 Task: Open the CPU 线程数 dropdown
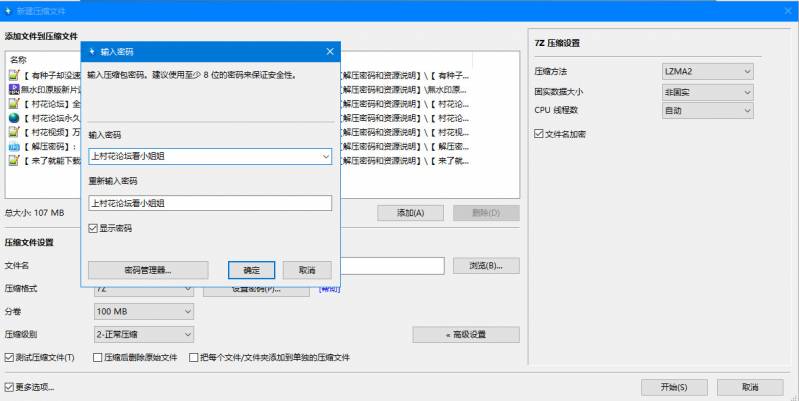pyautogui.click(x=746, y=110)
